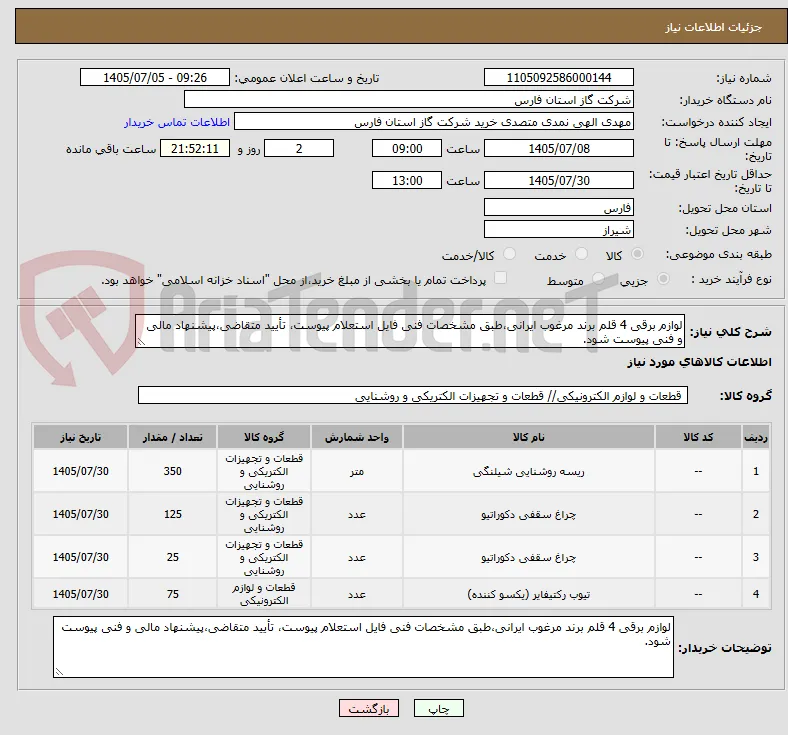Click the buyer notes textarea
Screen dimensions: 788x735
[x=363, y=647]
